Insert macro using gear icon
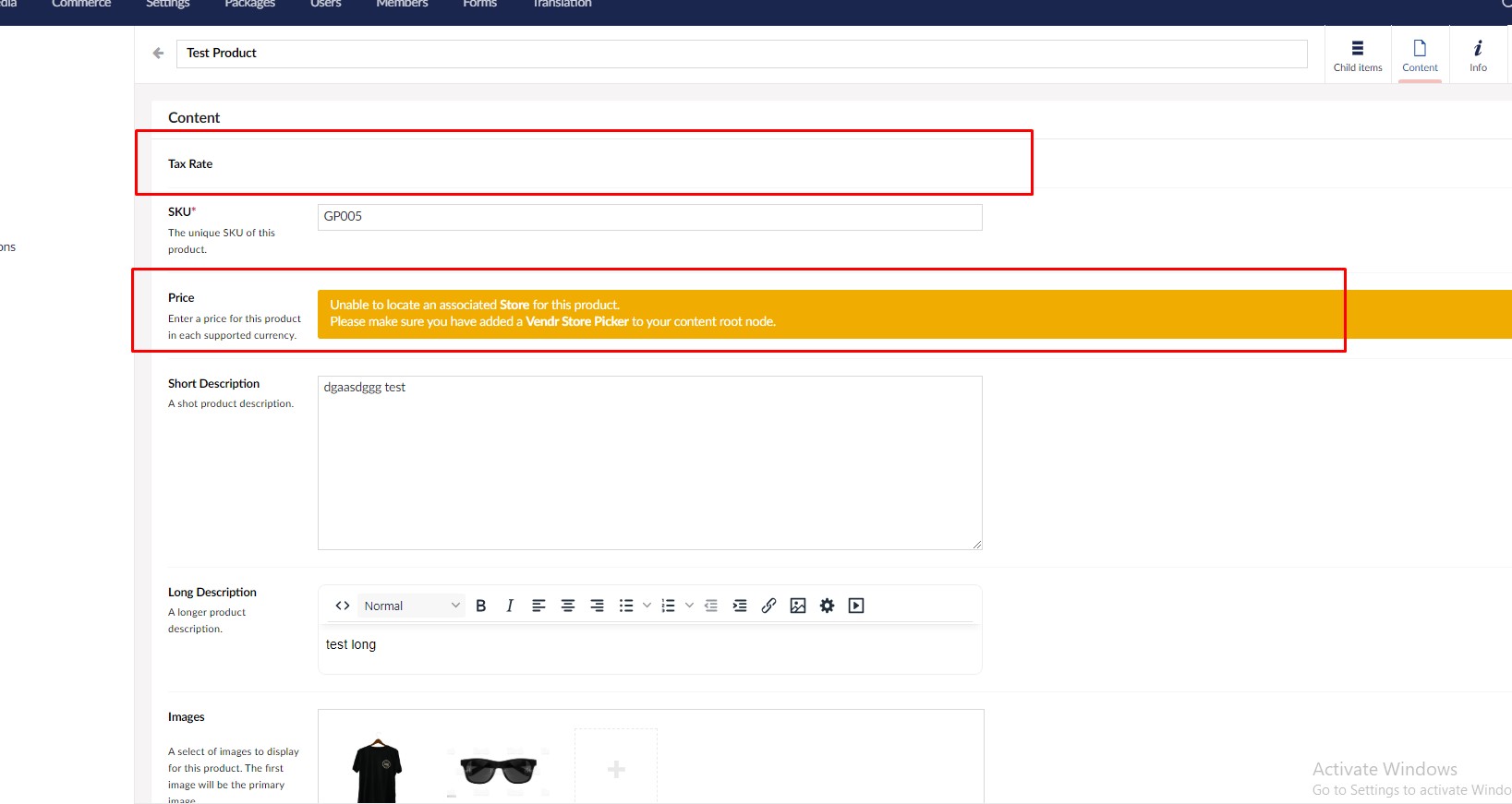The height and width of the screenshot is (804, 1512). [827, 606]
